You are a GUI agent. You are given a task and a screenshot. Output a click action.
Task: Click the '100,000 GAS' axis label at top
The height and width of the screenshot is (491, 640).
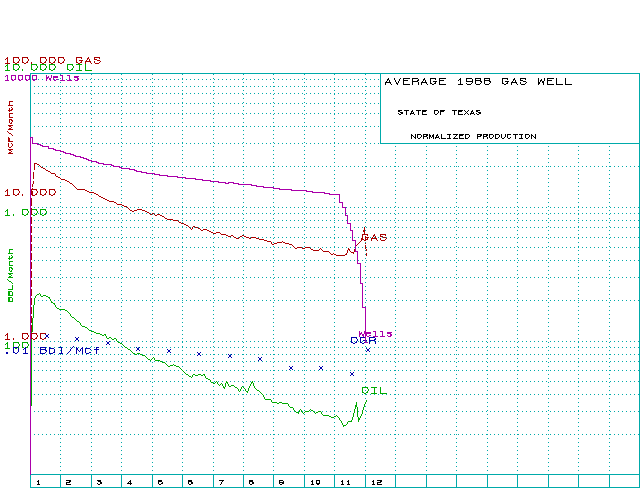point(52,60)
